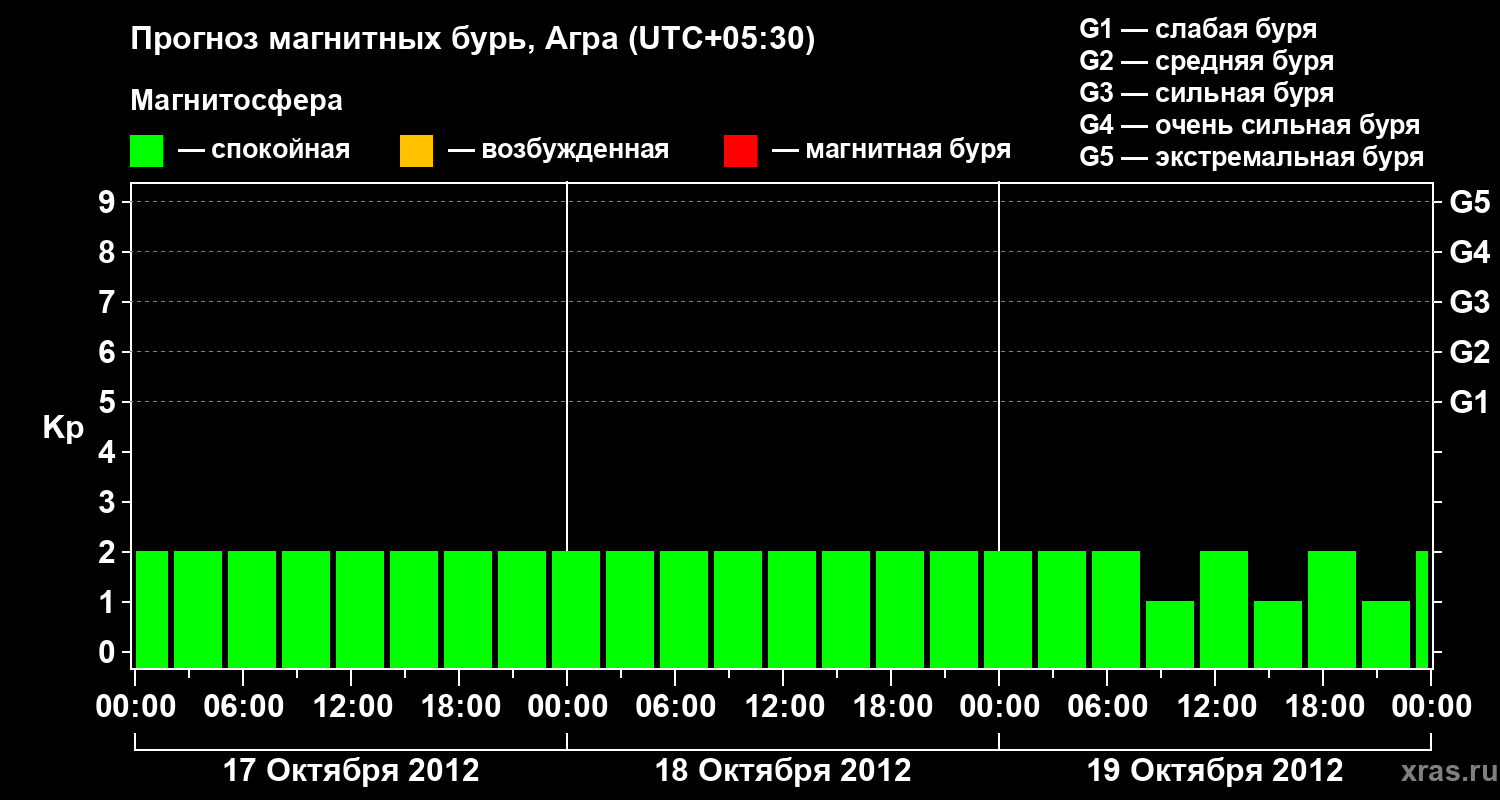Image resolution: width=1500 pixels, height=800 pixels.
Task: Click the right-axis 'G5' label beside the Kp 9 line
Action: (x=1469, y=202)
